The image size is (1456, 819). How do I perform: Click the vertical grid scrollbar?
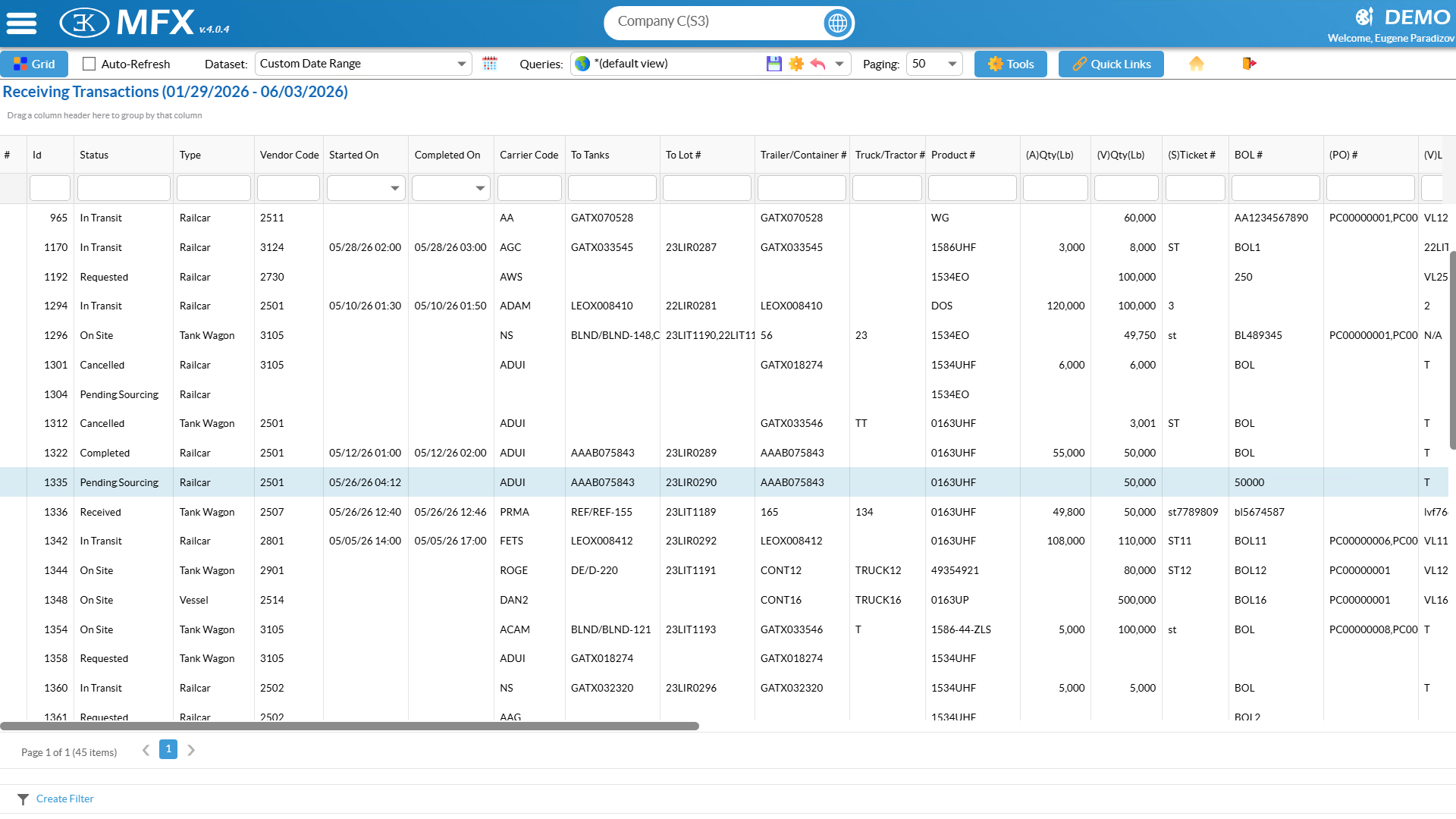point(1452,349)
